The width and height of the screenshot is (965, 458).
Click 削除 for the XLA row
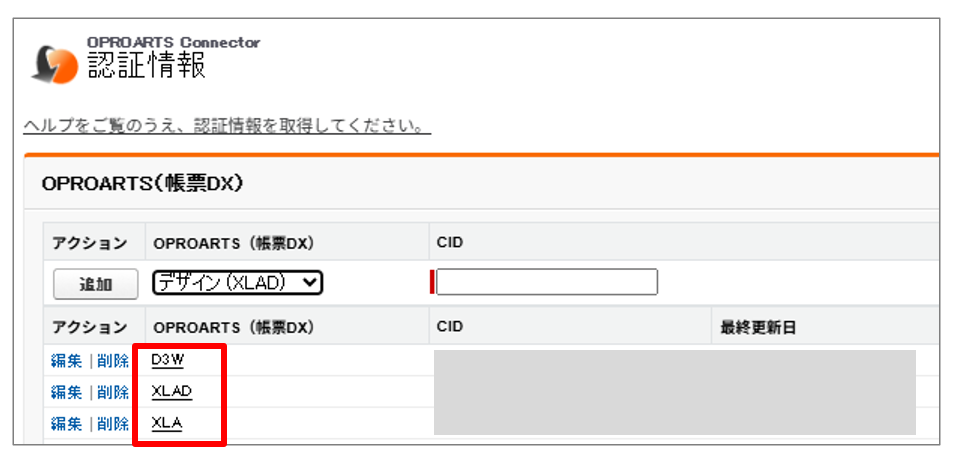pos(113,423)
